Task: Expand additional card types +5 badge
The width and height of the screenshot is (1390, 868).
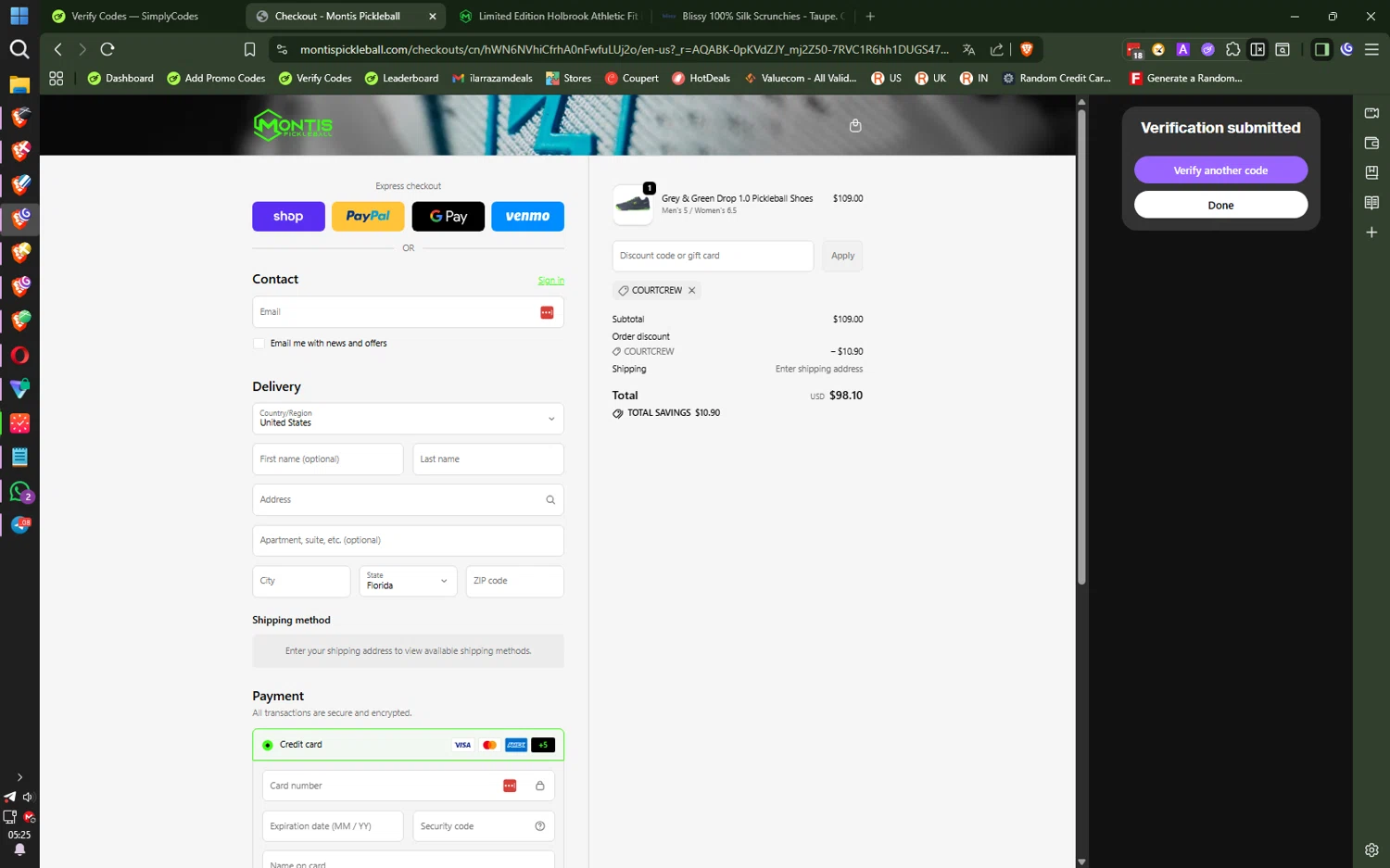Action: pyautogui.click(x=543, y=745)
